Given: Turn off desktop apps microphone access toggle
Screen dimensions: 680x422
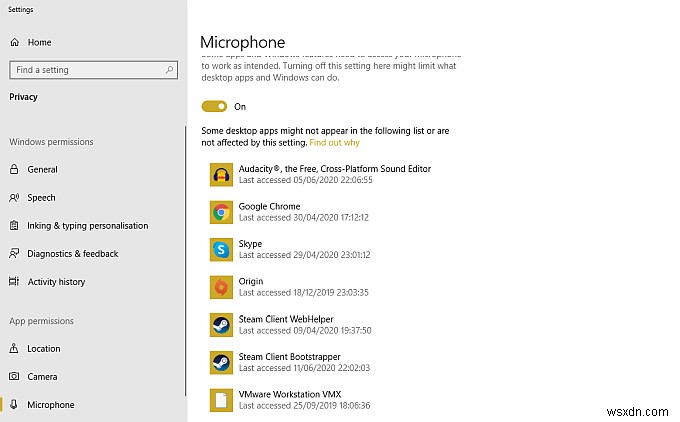Looking at the screenshot, I should (x=214, y=106).
